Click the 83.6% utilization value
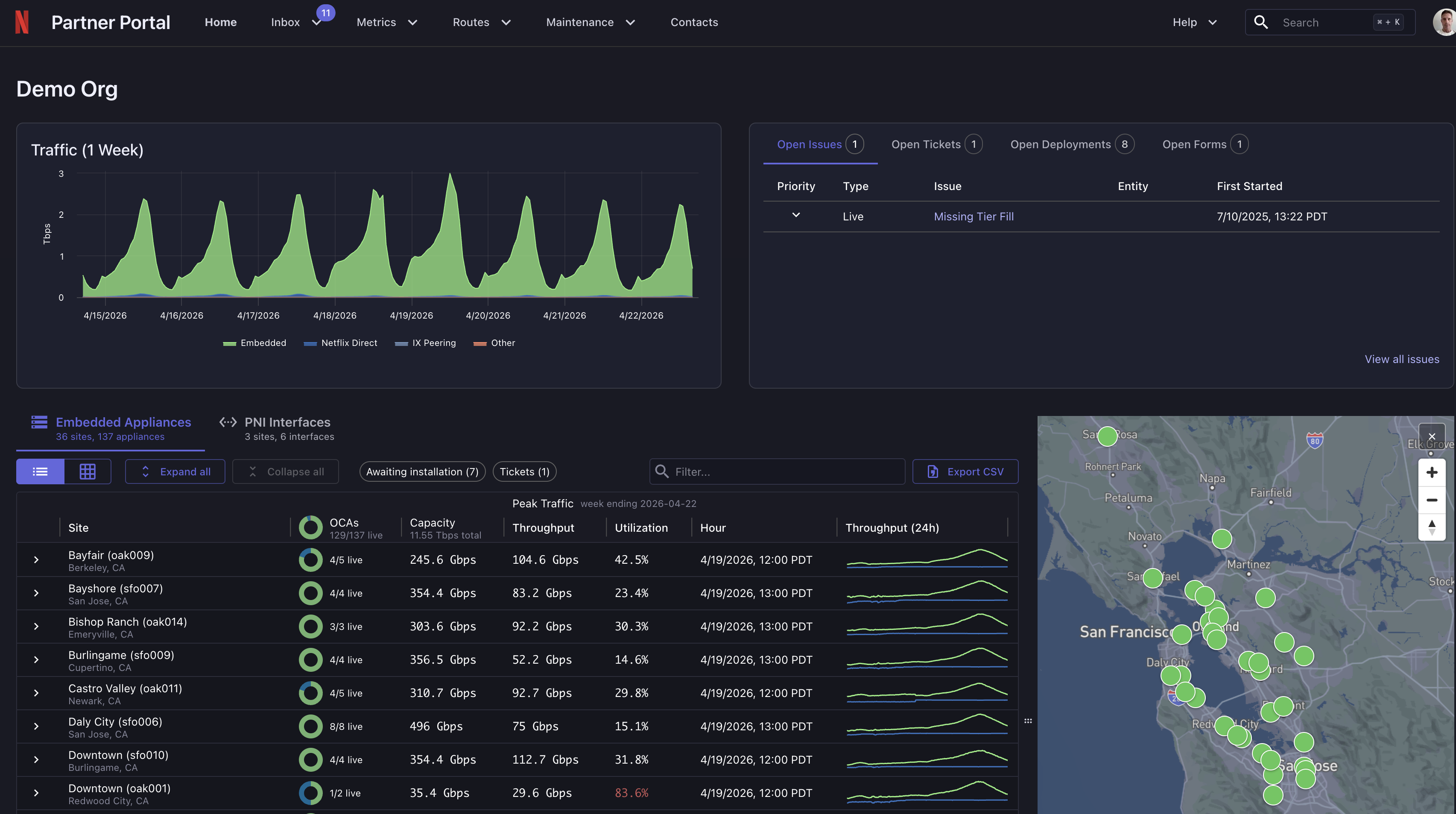 pos(632,793)
